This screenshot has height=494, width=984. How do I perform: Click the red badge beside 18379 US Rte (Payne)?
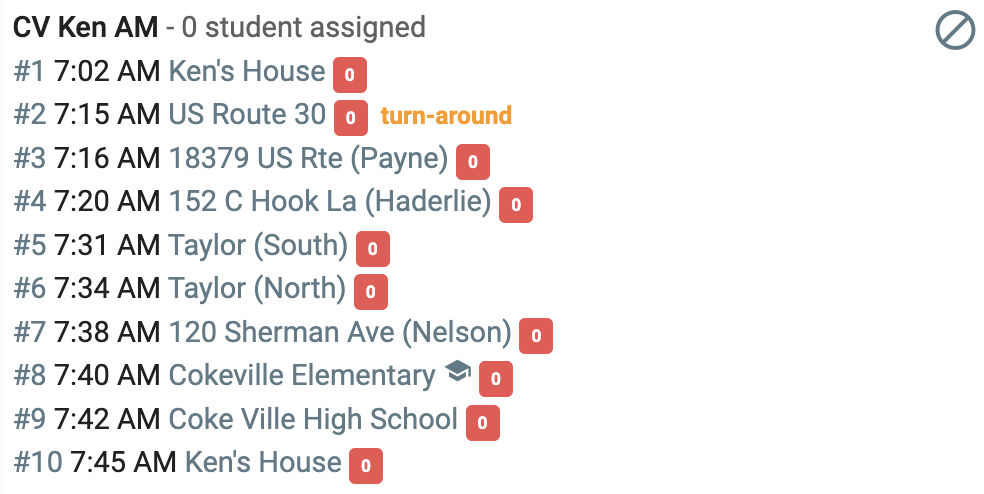(x=473, y=161)
